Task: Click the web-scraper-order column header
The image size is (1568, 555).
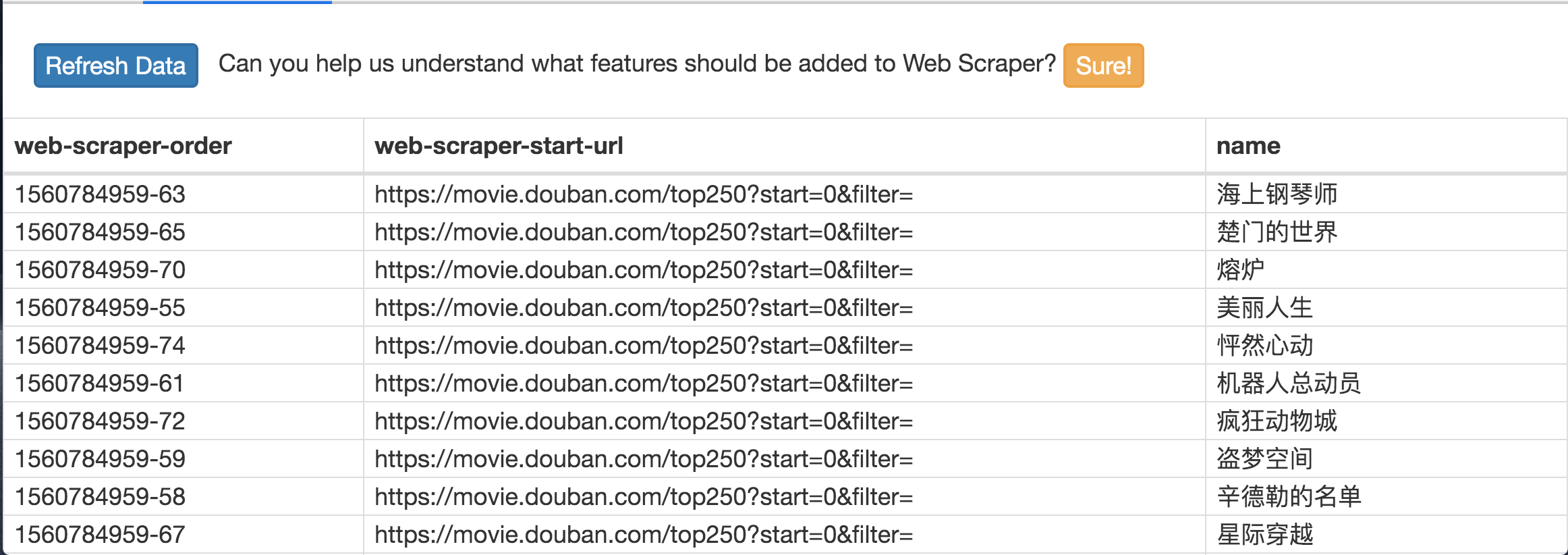Action: [x=123, y=146]
